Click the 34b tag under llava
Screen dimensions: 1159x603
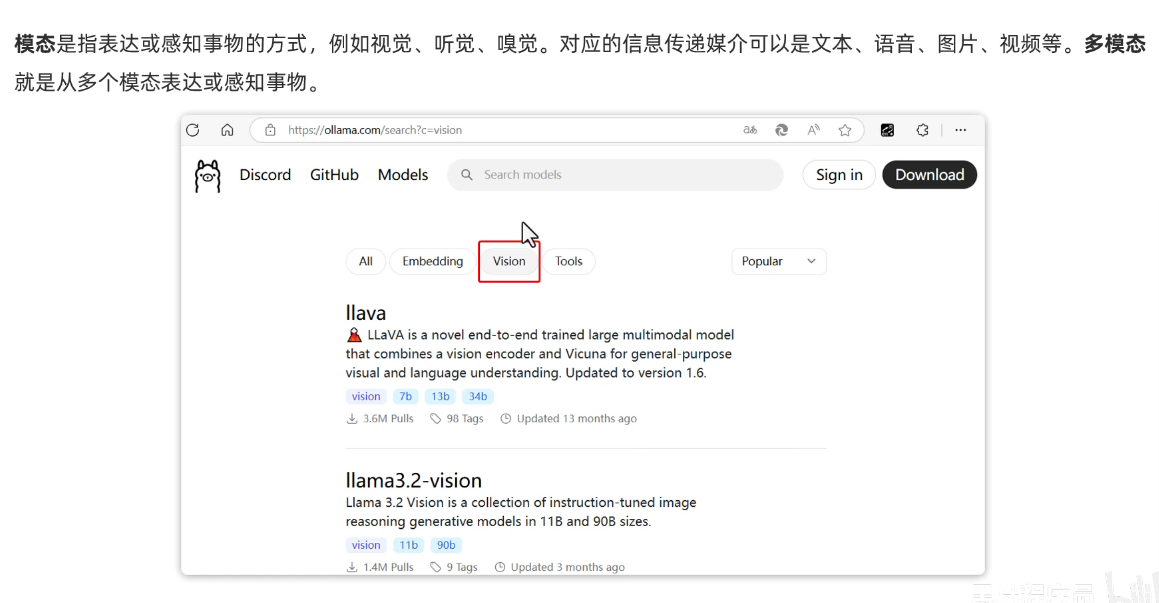(x=478, y=397)
